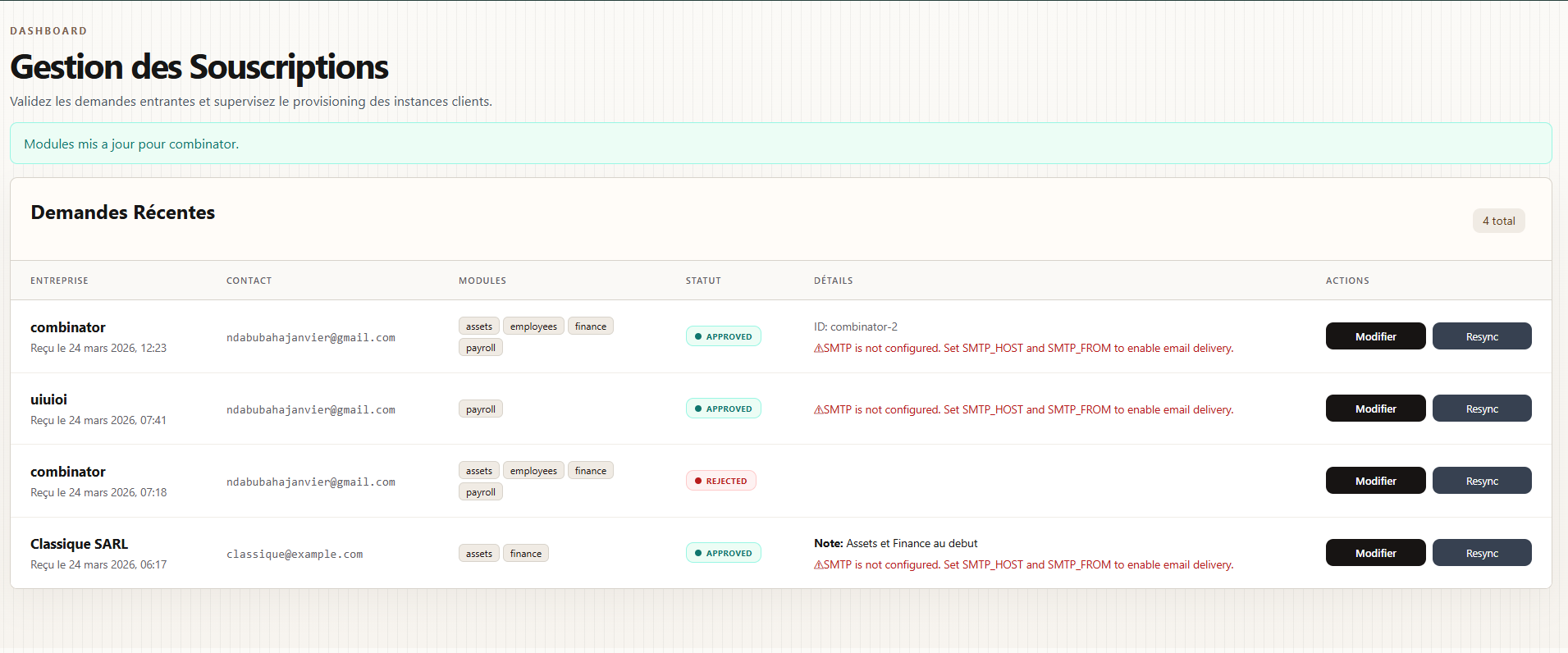This screenshot has height=653, width=1568.
Task: Click the APPROVED badge in the uiuioi row
Action: click(723, 409)
